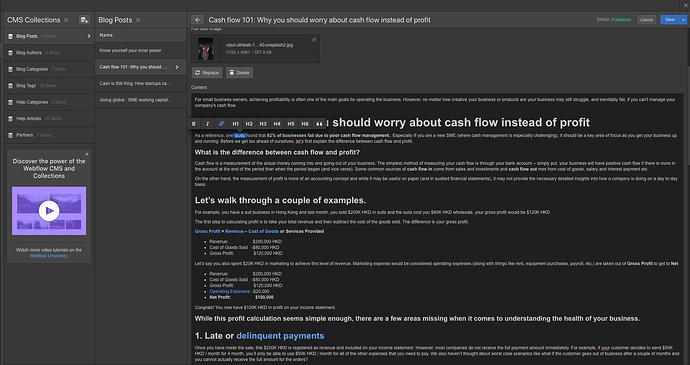Click the 'Operating Expenses' link
Screen dimensions: 690x365
230,291
